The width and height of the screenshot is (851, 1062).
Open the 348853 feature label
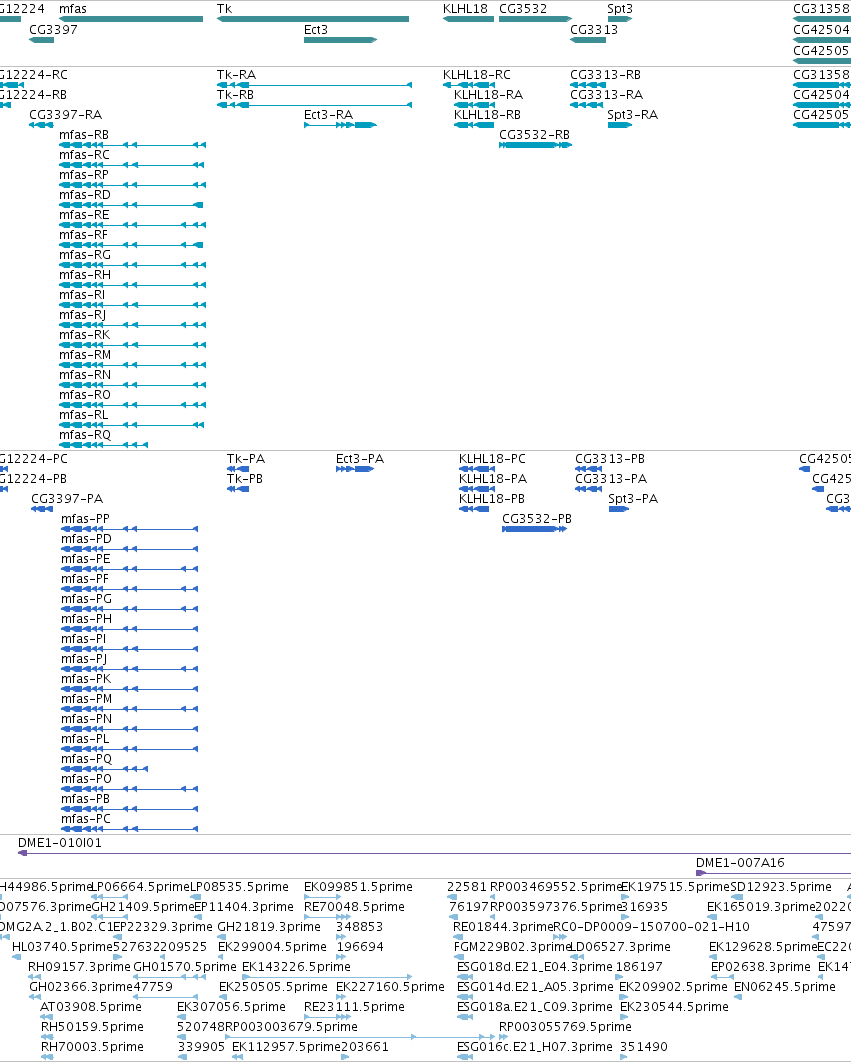click(x=360, y=927)
